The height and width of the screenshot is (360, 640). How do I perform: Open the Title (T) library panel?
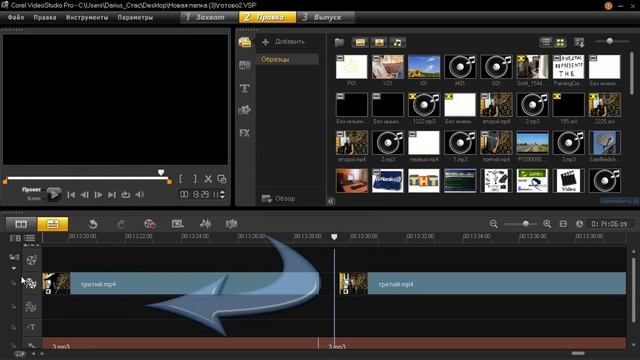[x=244, y=88]
